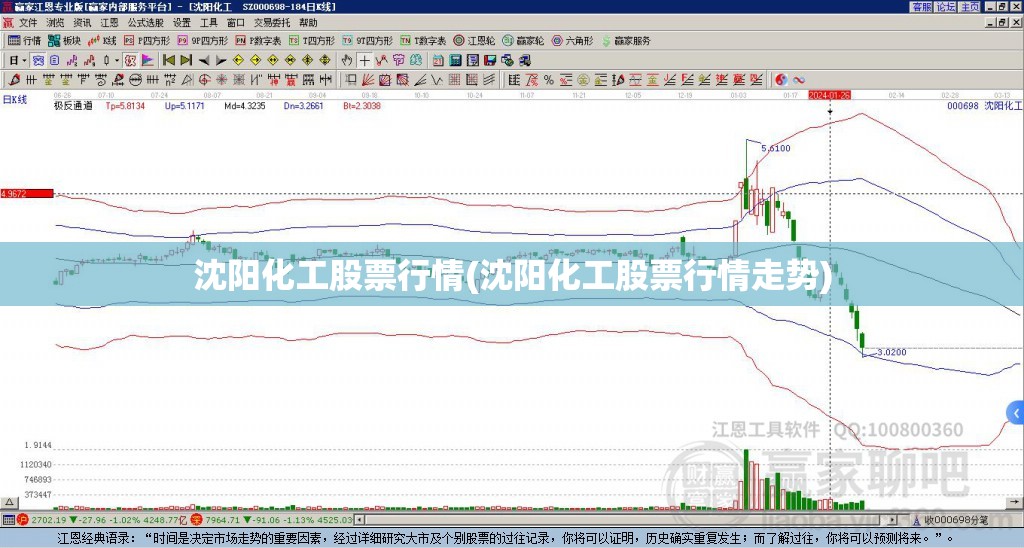The height and width of the screenshot is (548, 1024).
Task: Click the percent symbol tool icon
Action: [x=549, y=80]
